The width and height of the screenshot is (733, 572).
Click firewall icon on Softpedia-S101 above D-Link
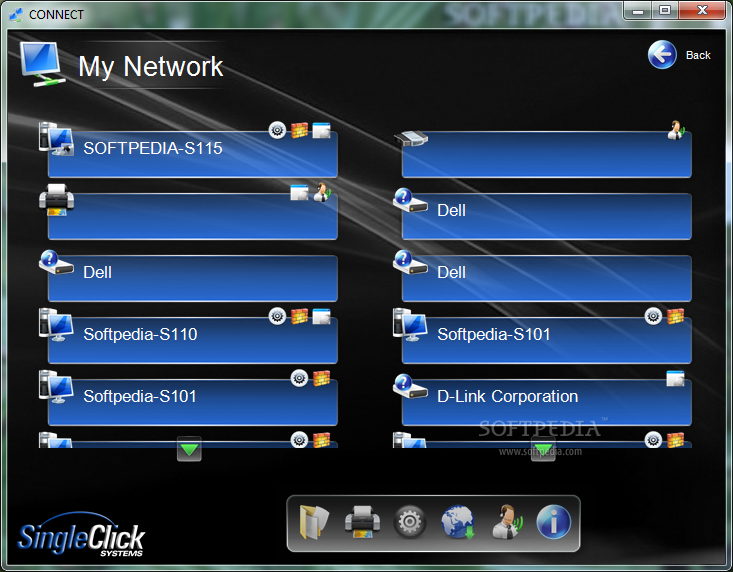click(676, 316)
